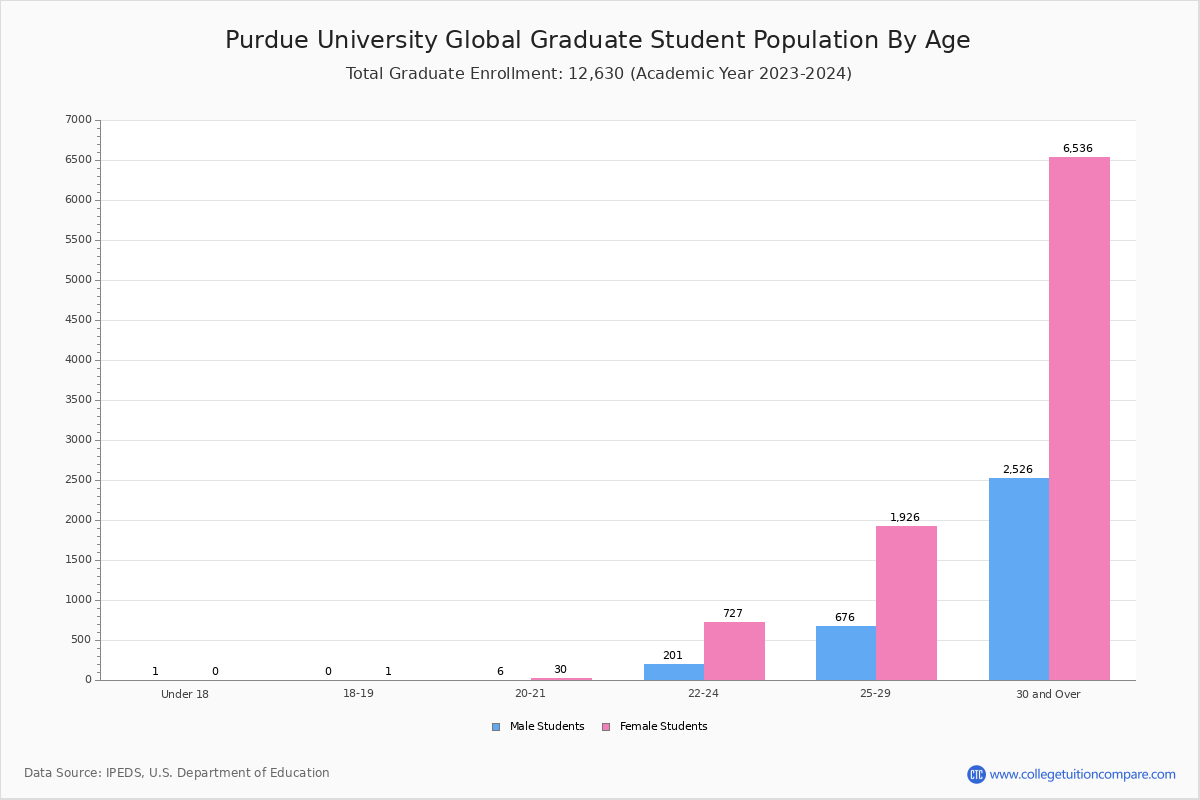Image resolution: width=1200 pixels, height=800 pixels.
Task: Click the 1,926 data label
Action: point(905,518)
